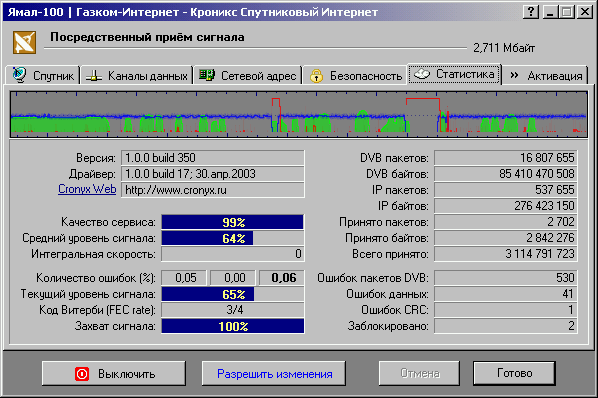
Task: Click the Ошибок CRC value 1
Action: (506, 310)
